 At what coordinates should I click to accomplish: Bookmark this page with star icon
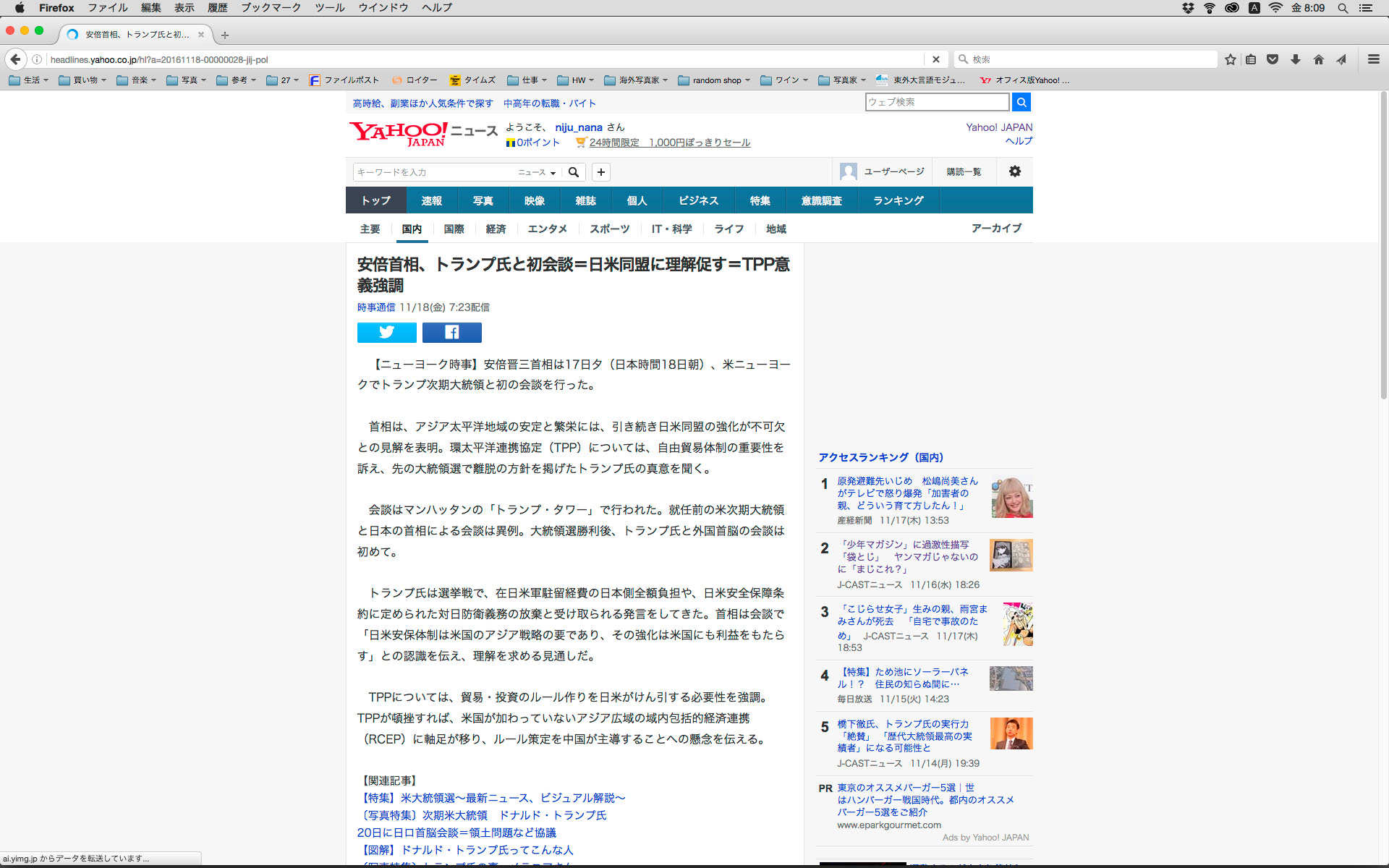tap(1230, 59)
